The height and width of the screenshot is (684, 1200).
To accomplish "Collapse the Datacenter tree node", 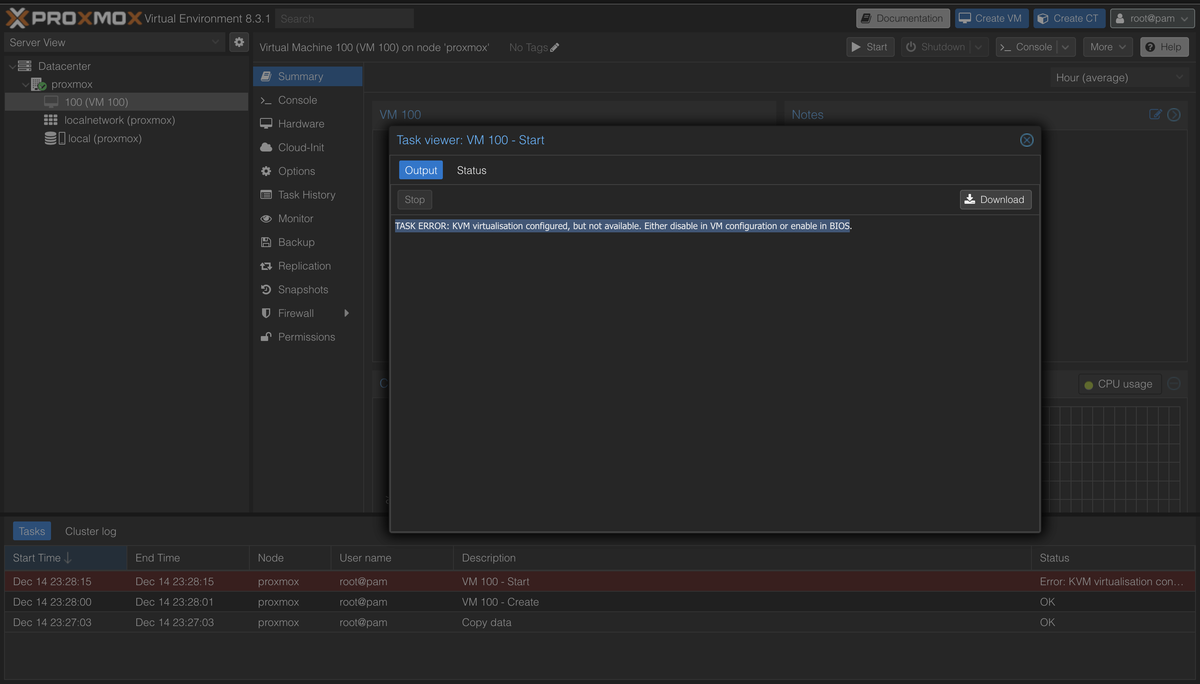I will 12,66.
